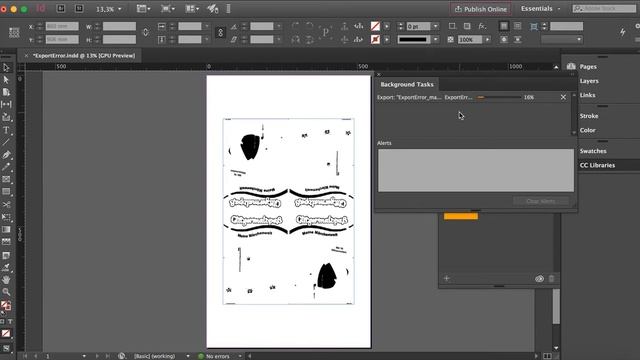This screenshot has height=360, width=640.
Task: Select the Page tool
Action: (6, 92)
